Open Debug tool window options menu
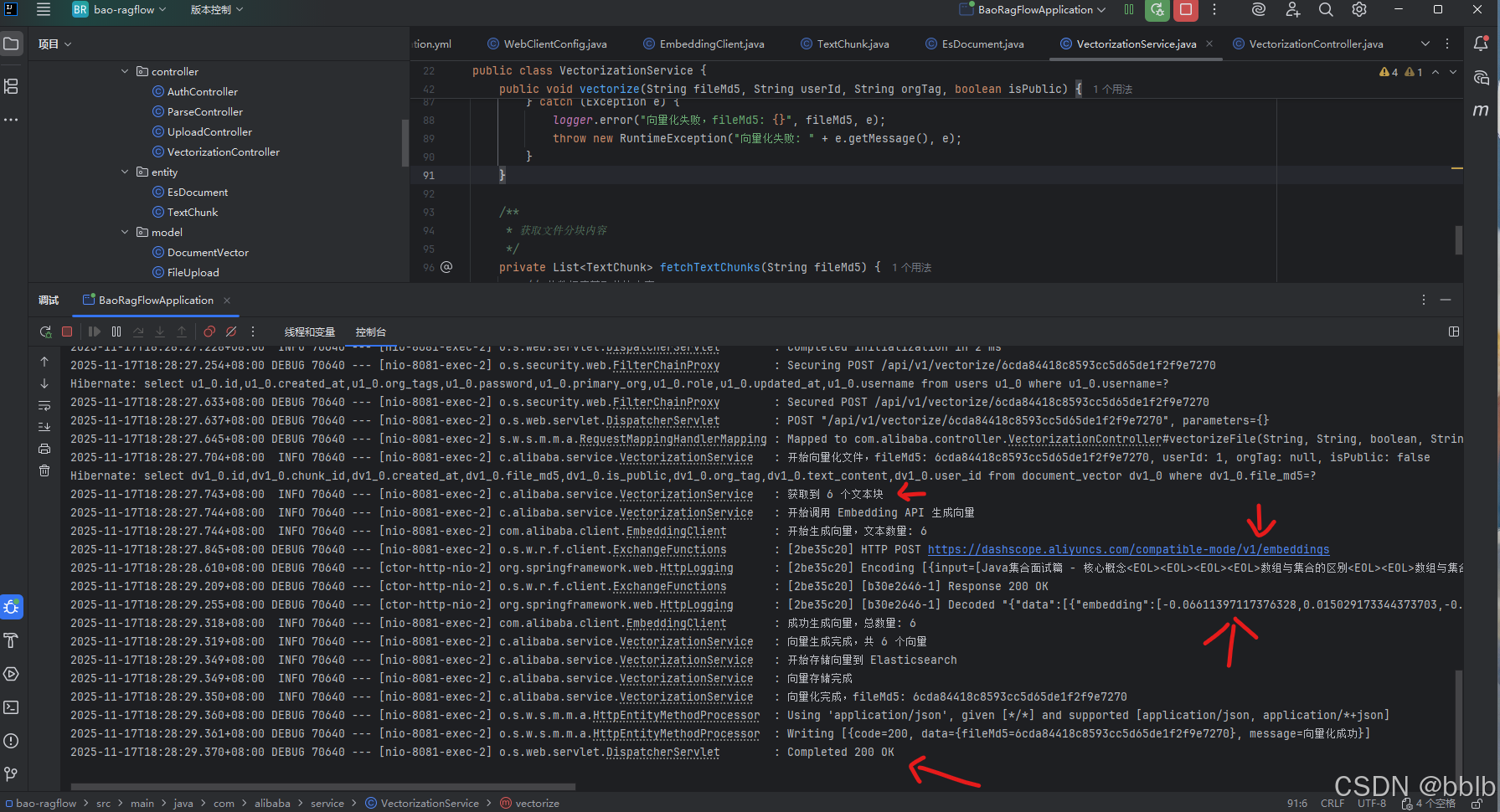Viewport: 1500px width, 812px height. pos(1424,300)
